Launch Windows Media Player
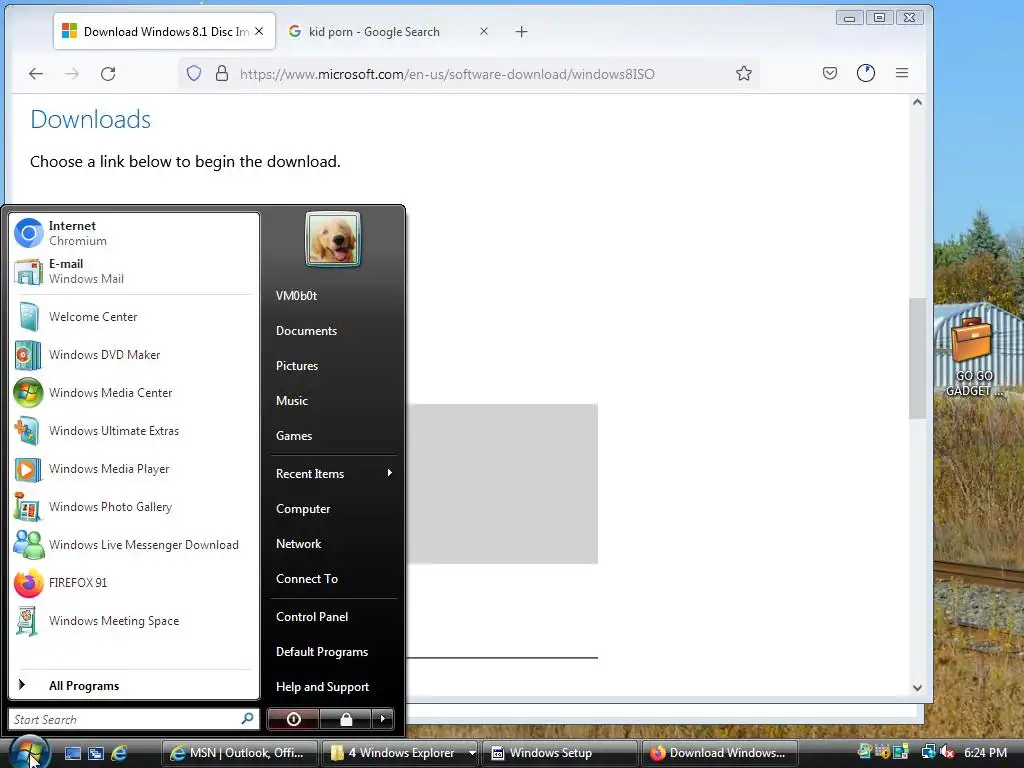Image resolution: width=1024 pixels, height=768 pixels. pos(134,469)
